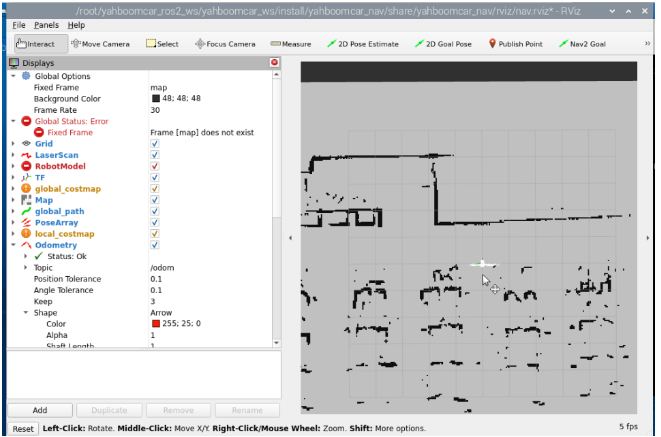This screenshot has height=437, width=661.
Task: Expand the RobotModel tree item
Action: pyautogui.click(x=13, y=166)
